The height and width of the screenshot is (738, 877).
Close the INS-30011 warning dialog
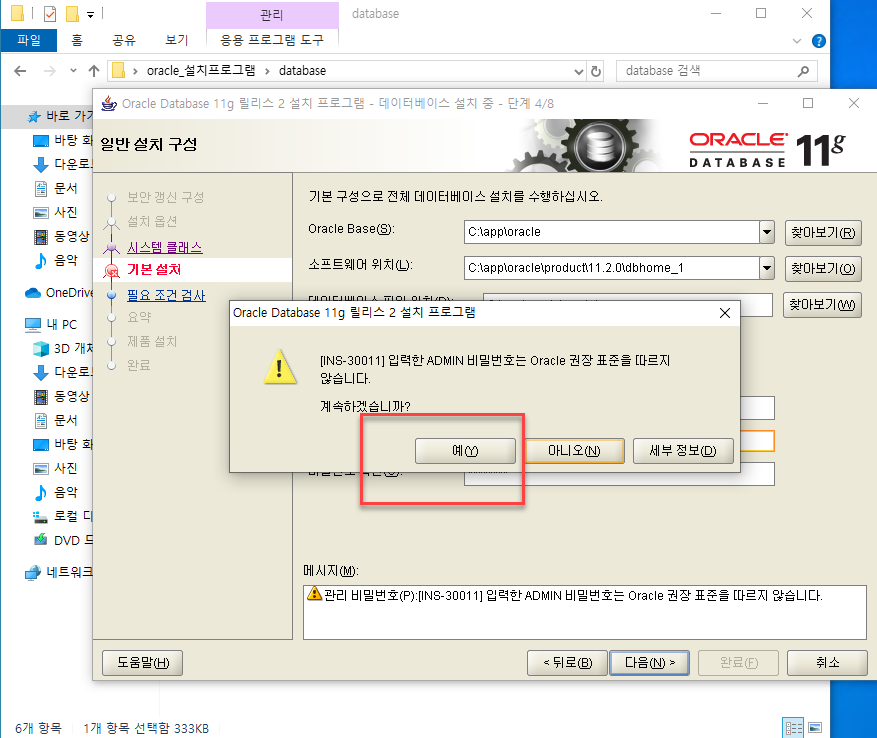(x=725, y=313)
